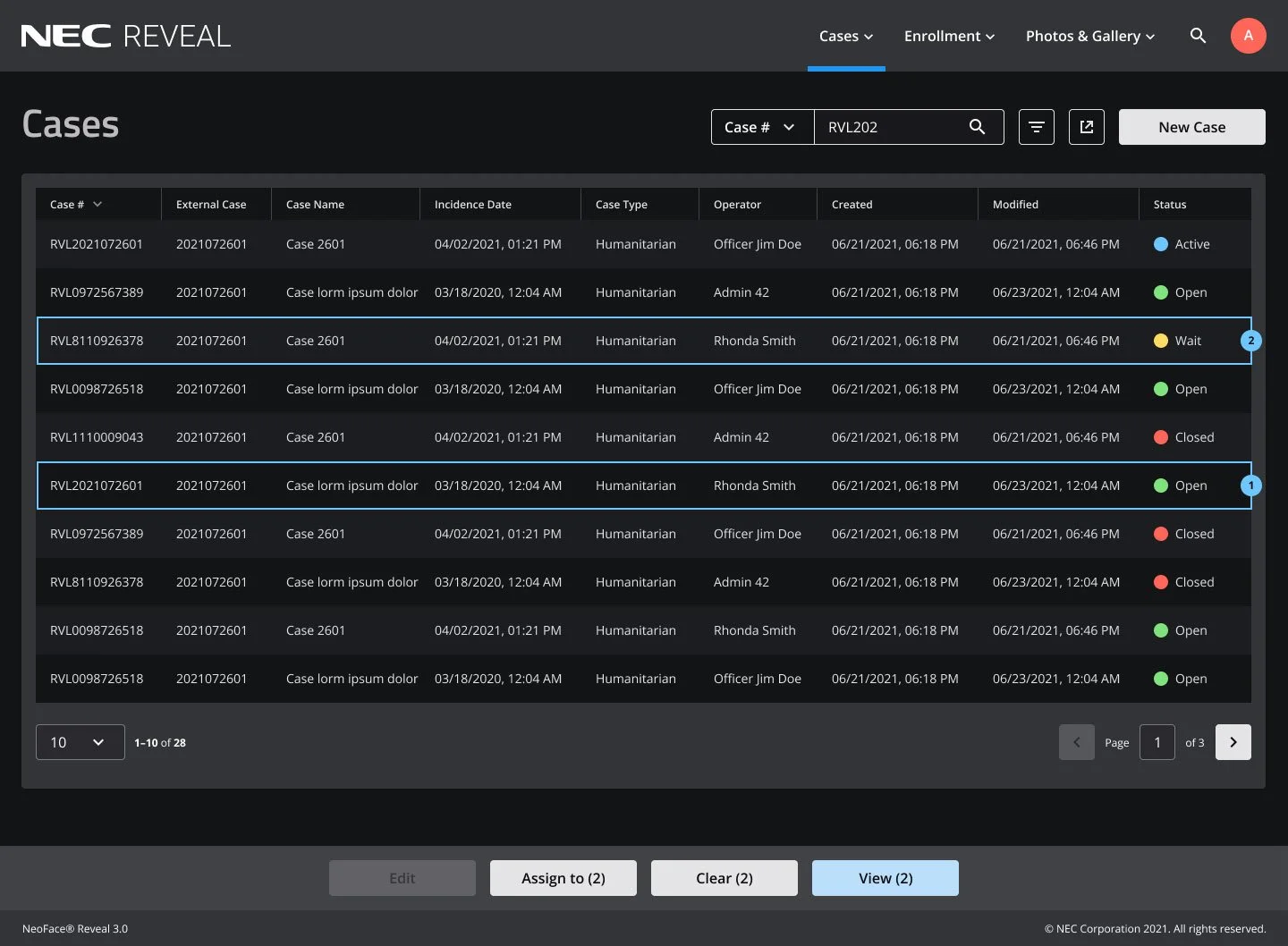The width and height of the screenshot is (1288, 946).
Task: Click selection badge 1 on Rhonda Smith Open row
Action: [x=1251, y=486]
